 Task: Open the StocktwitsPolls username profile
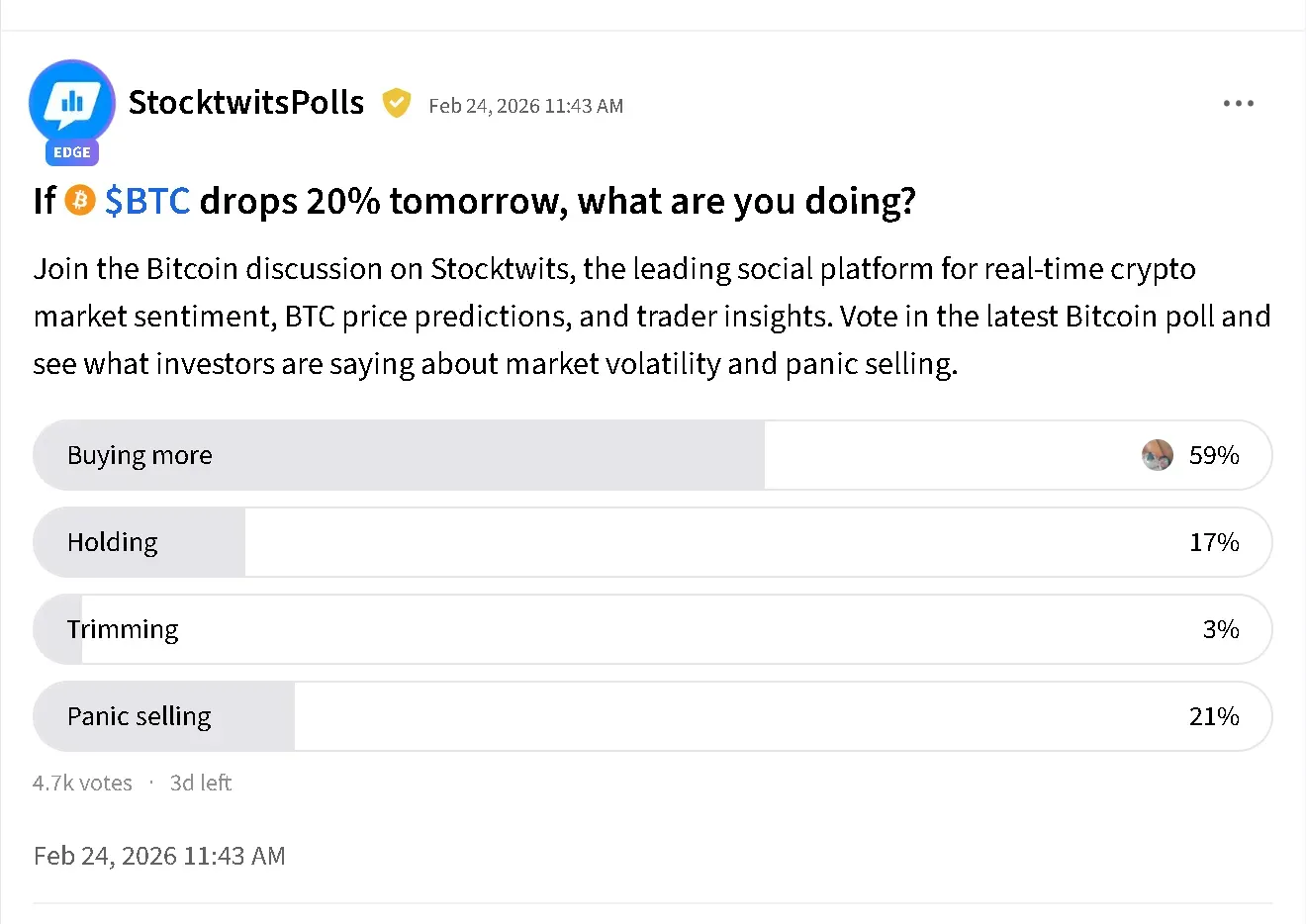point(246,103)
